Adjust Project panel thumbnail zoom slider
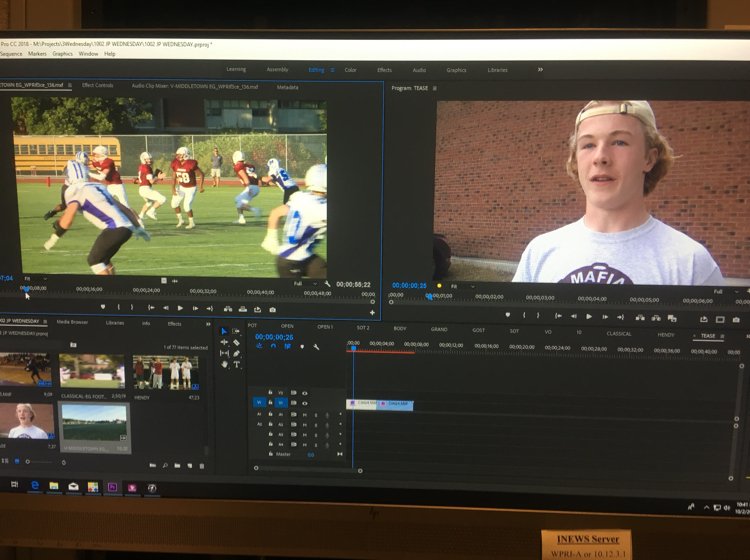 tap(41, 462)
